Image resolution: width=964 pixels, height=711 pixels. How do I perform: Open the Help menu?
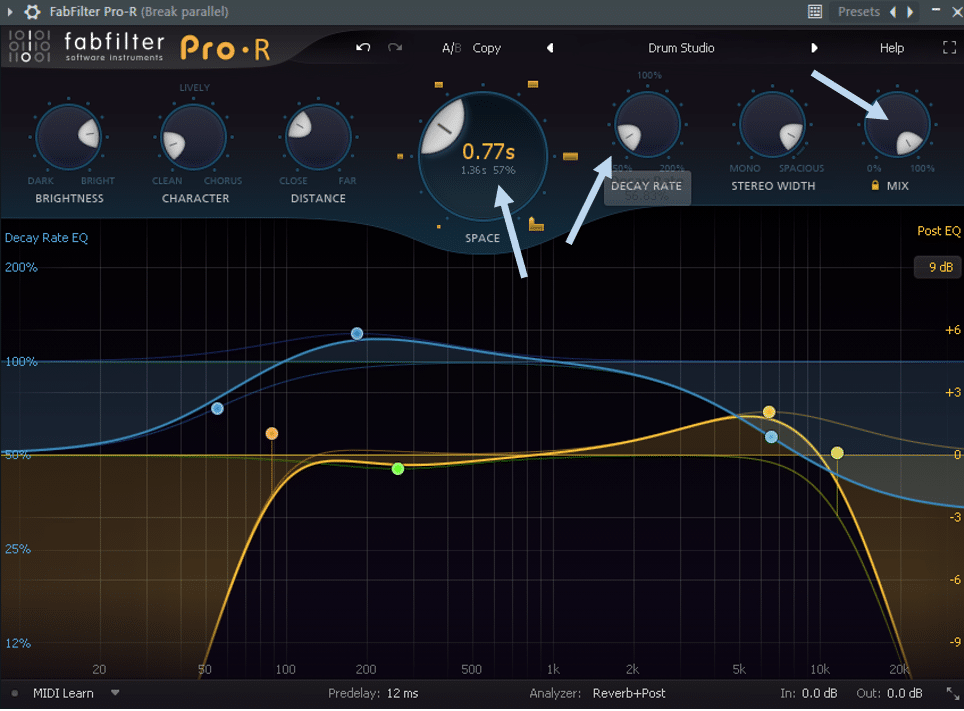(891, 48)
